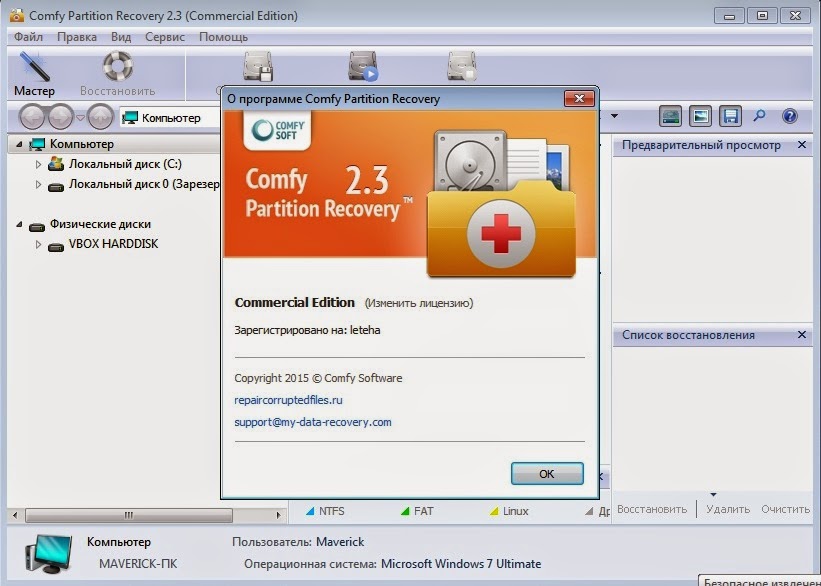
Task: Click Удалить in recovery list panel
Action: [x=728, y=509]
